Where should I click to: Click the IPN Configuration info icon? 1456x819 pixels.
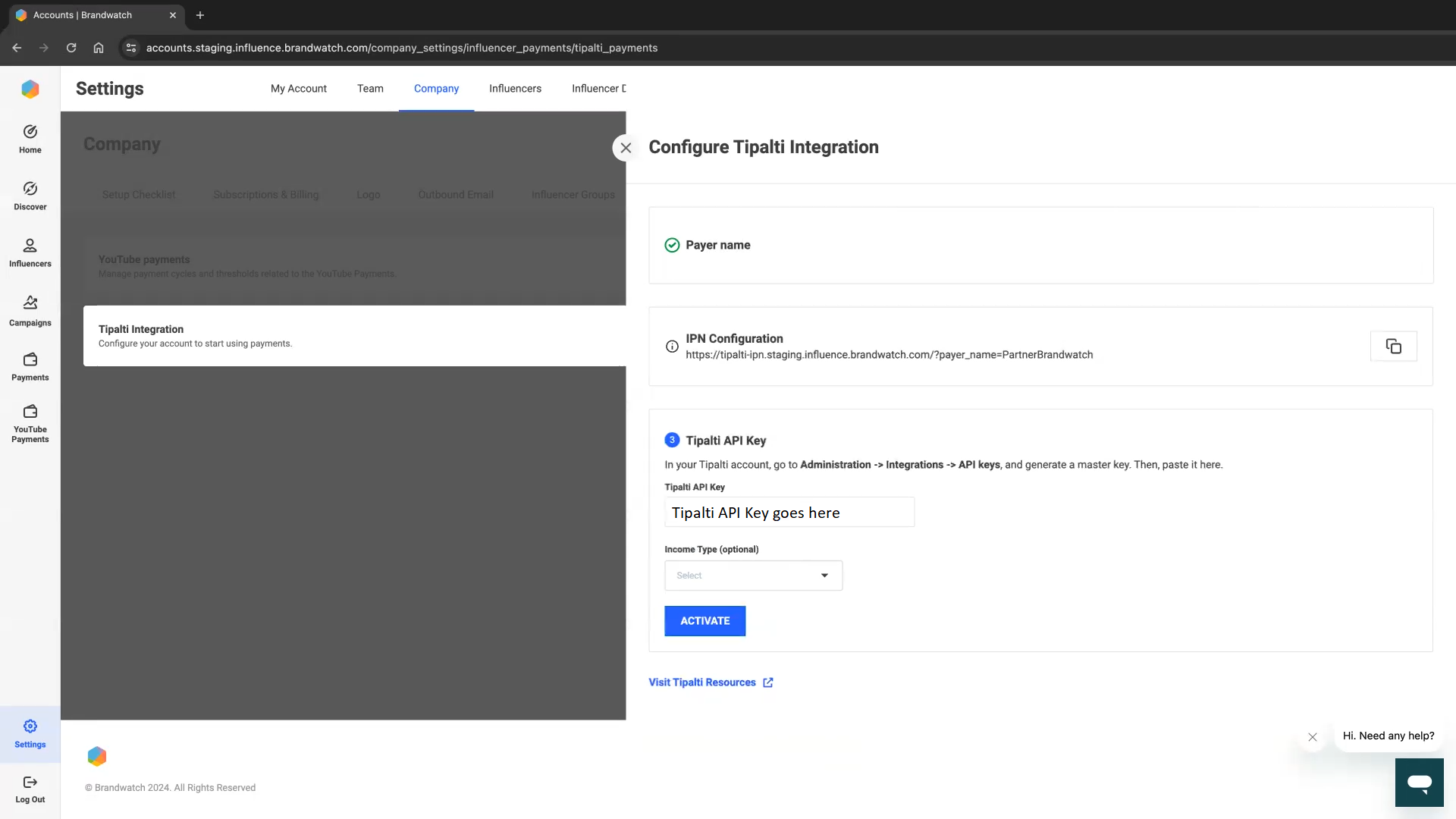[x=672, y=347]
